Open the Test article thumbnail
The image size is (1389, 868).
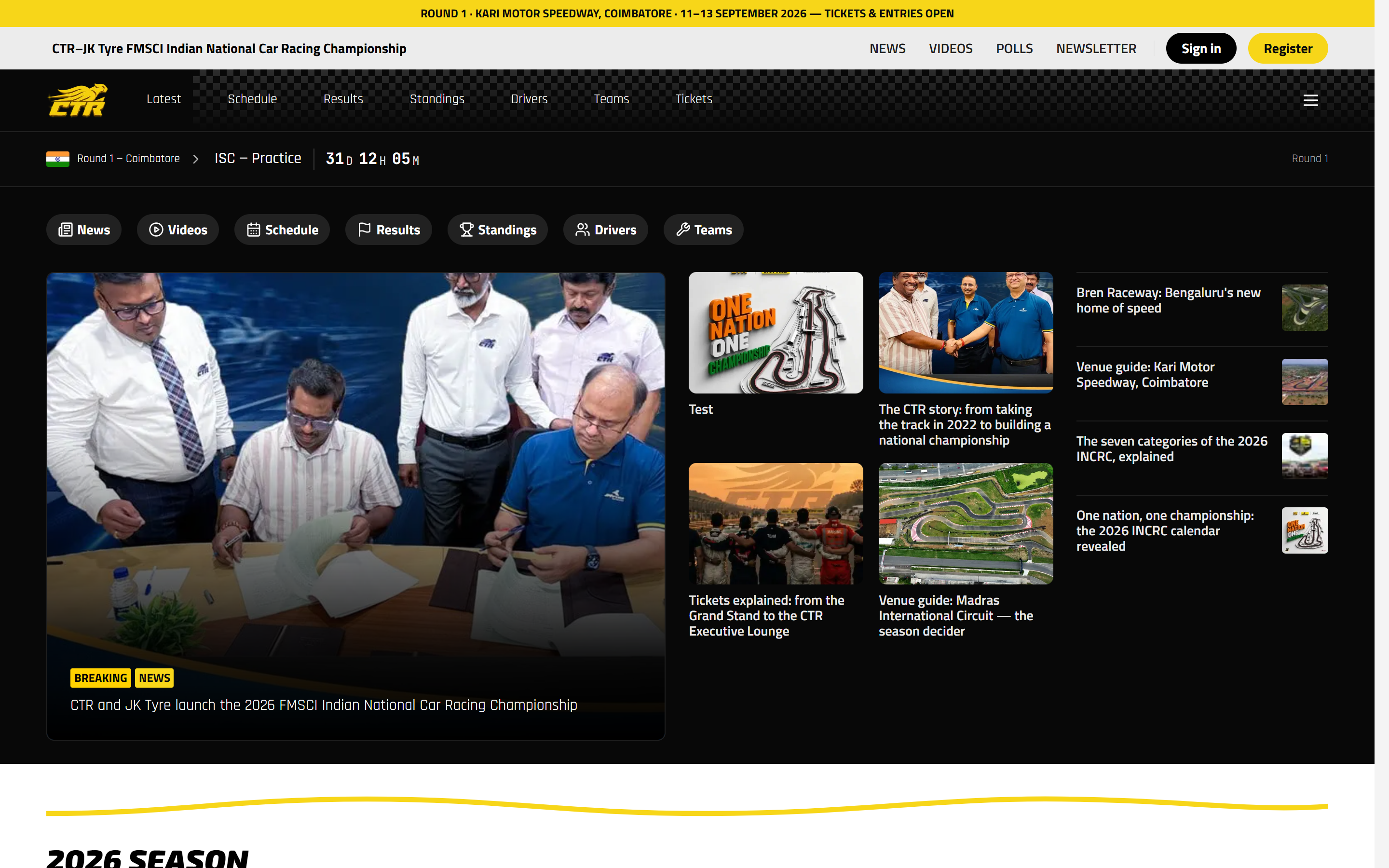pyautogui.click(x=776, y=333)
